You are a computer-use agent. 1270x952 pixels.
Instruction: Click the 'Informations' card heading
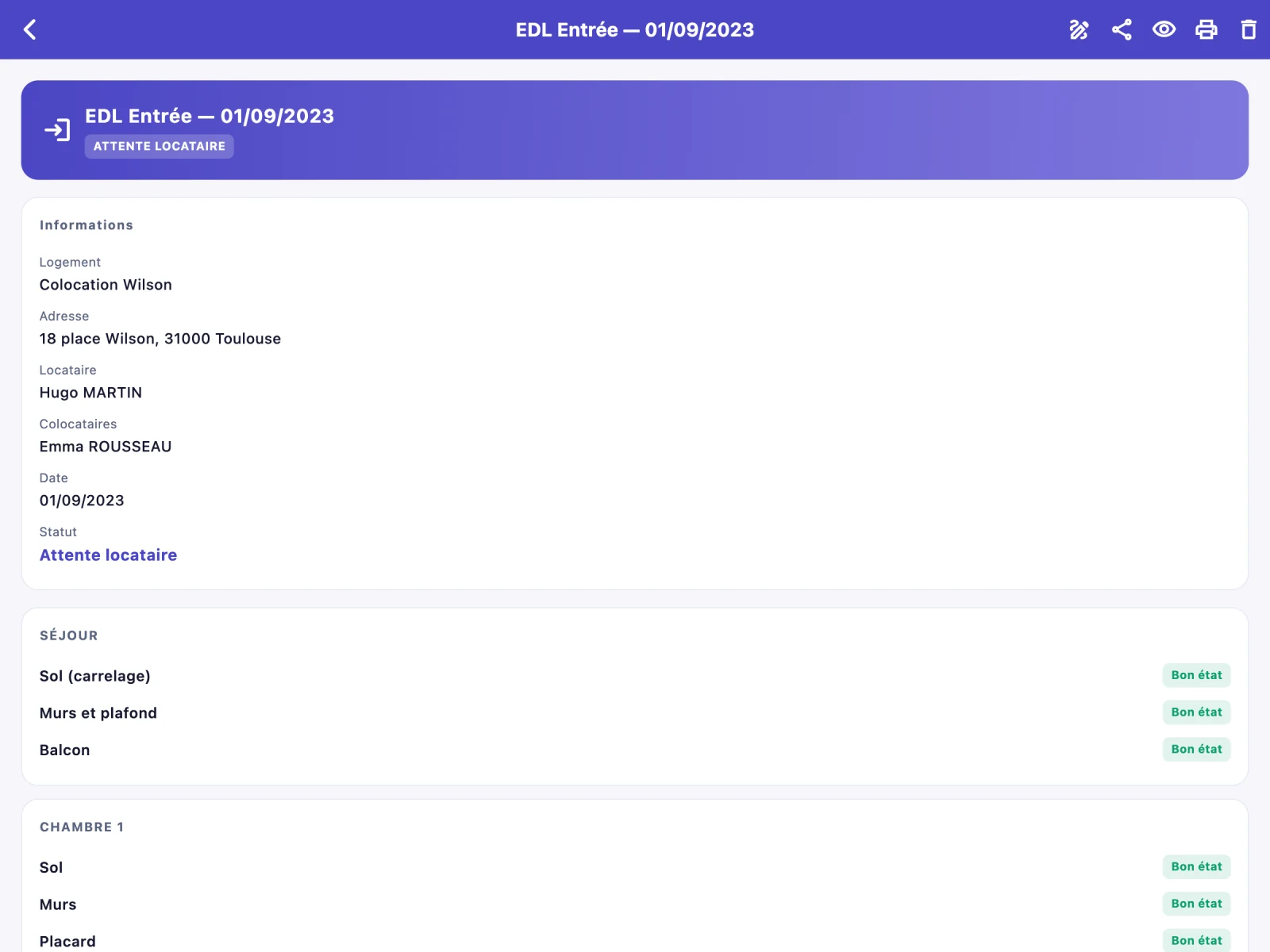coord(87,225)
